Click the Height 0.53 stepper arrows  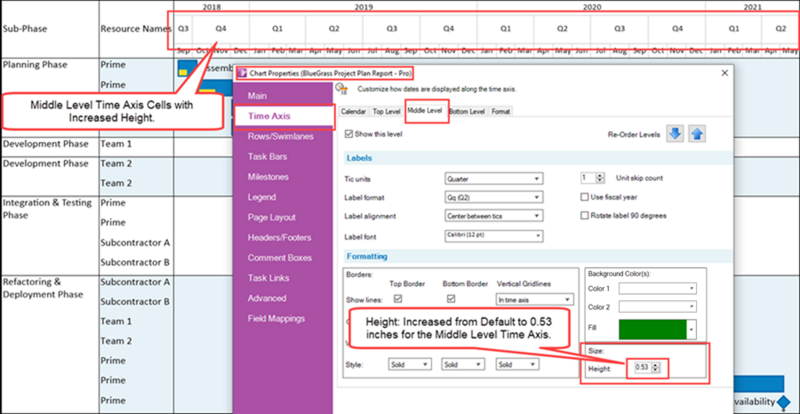[x=656, y=367]
